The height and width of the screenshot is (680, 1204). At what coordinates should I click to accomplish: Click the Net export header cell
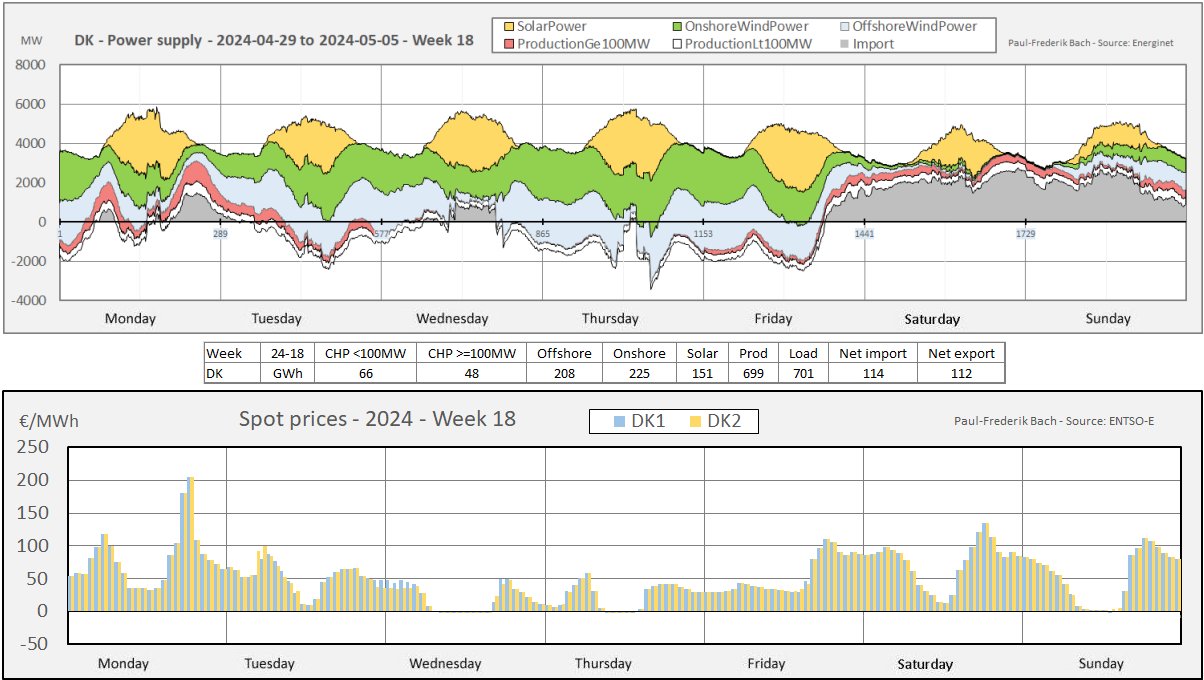point(961,353)
